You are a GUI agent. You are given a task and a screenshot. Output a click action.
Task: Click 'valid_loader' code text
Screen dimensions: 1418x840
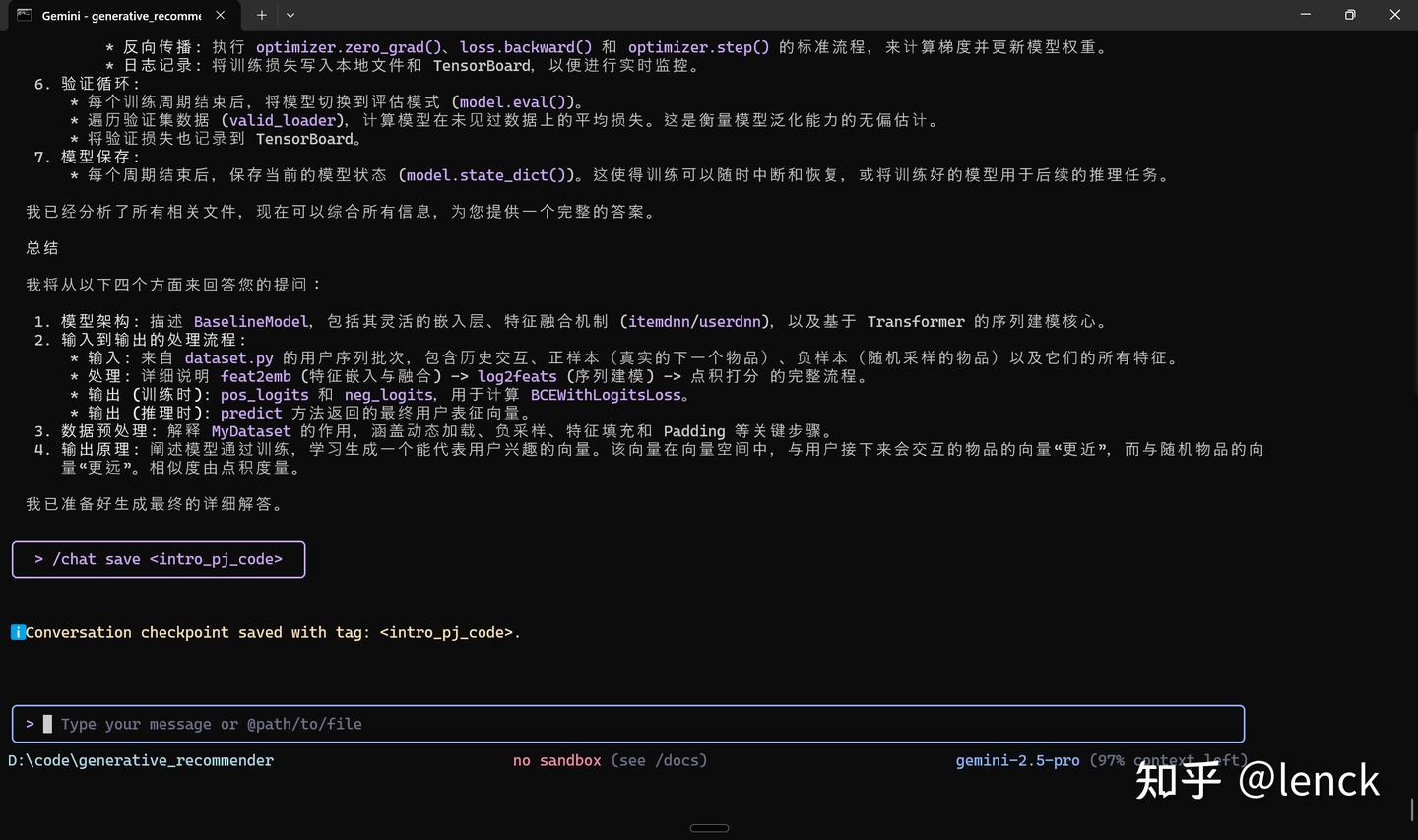(283, 120)
